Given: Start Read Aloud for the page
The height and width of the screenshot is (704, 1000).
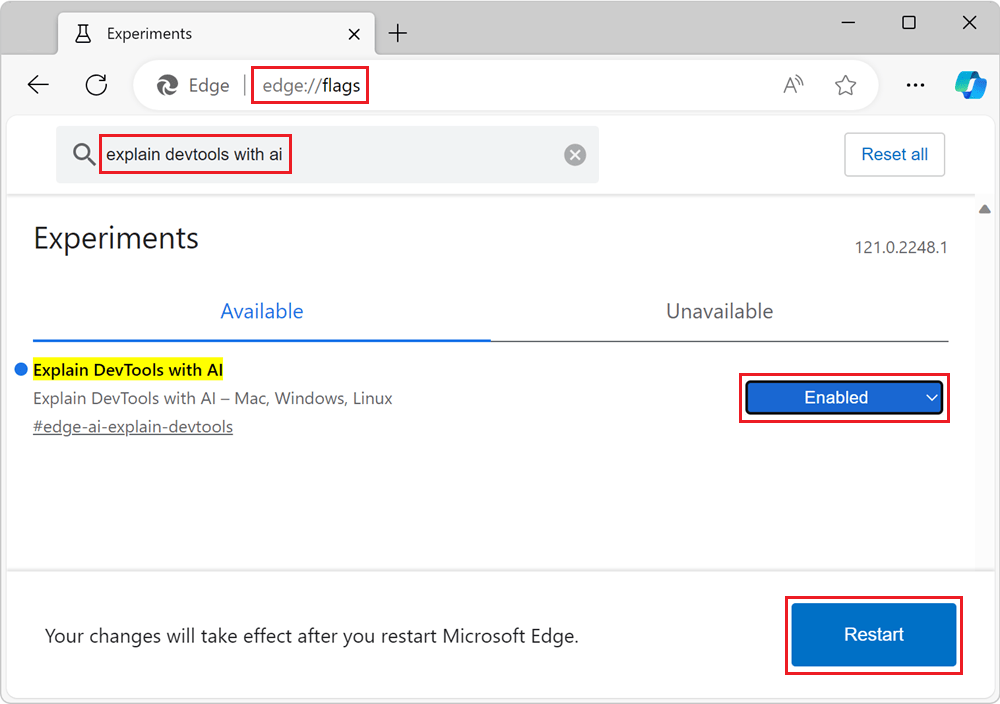Looking at the screenshot, I should (793, 85).
